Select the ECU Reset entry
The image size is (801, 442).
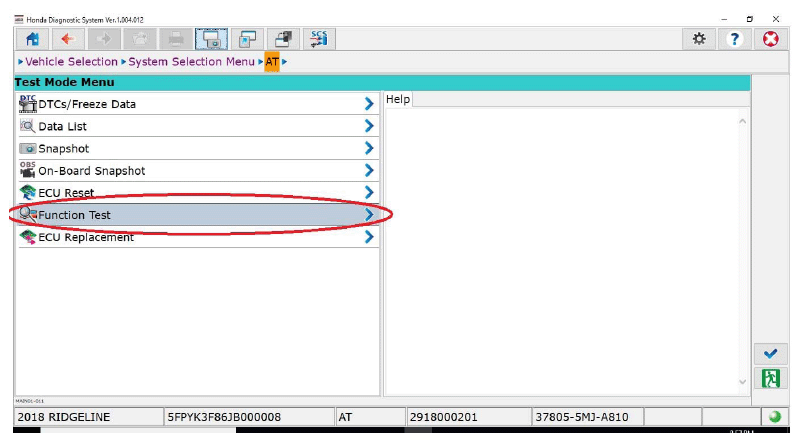click(198, 193)
